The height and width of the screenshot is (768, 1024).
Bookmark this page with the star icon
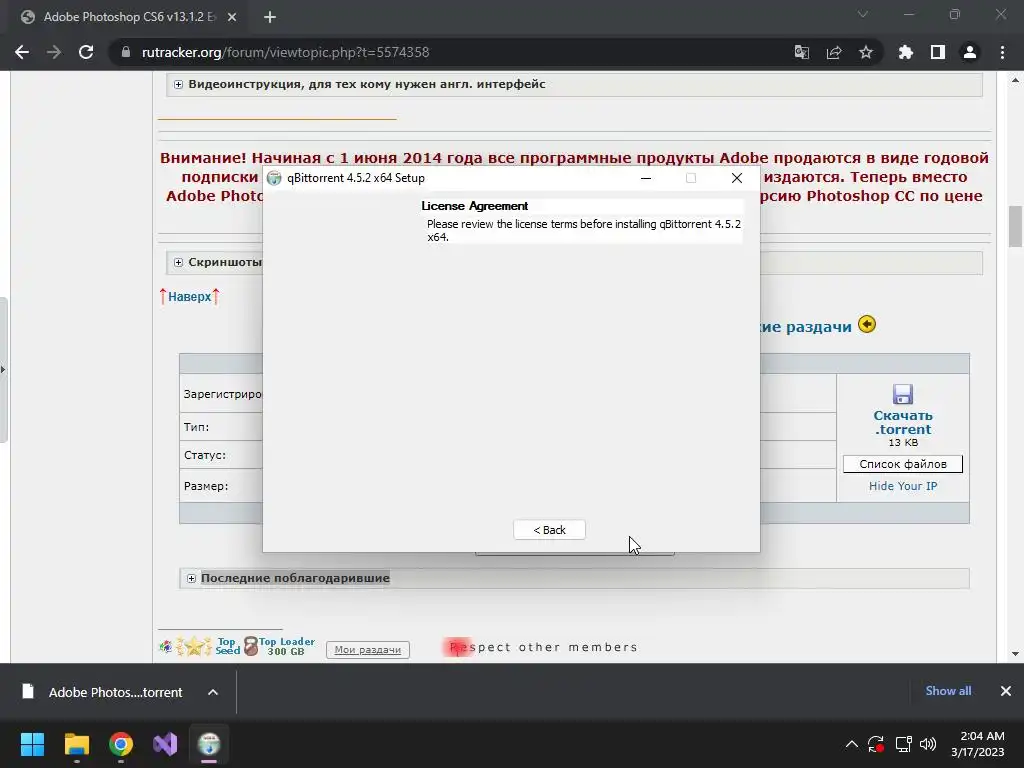(866, 52)
